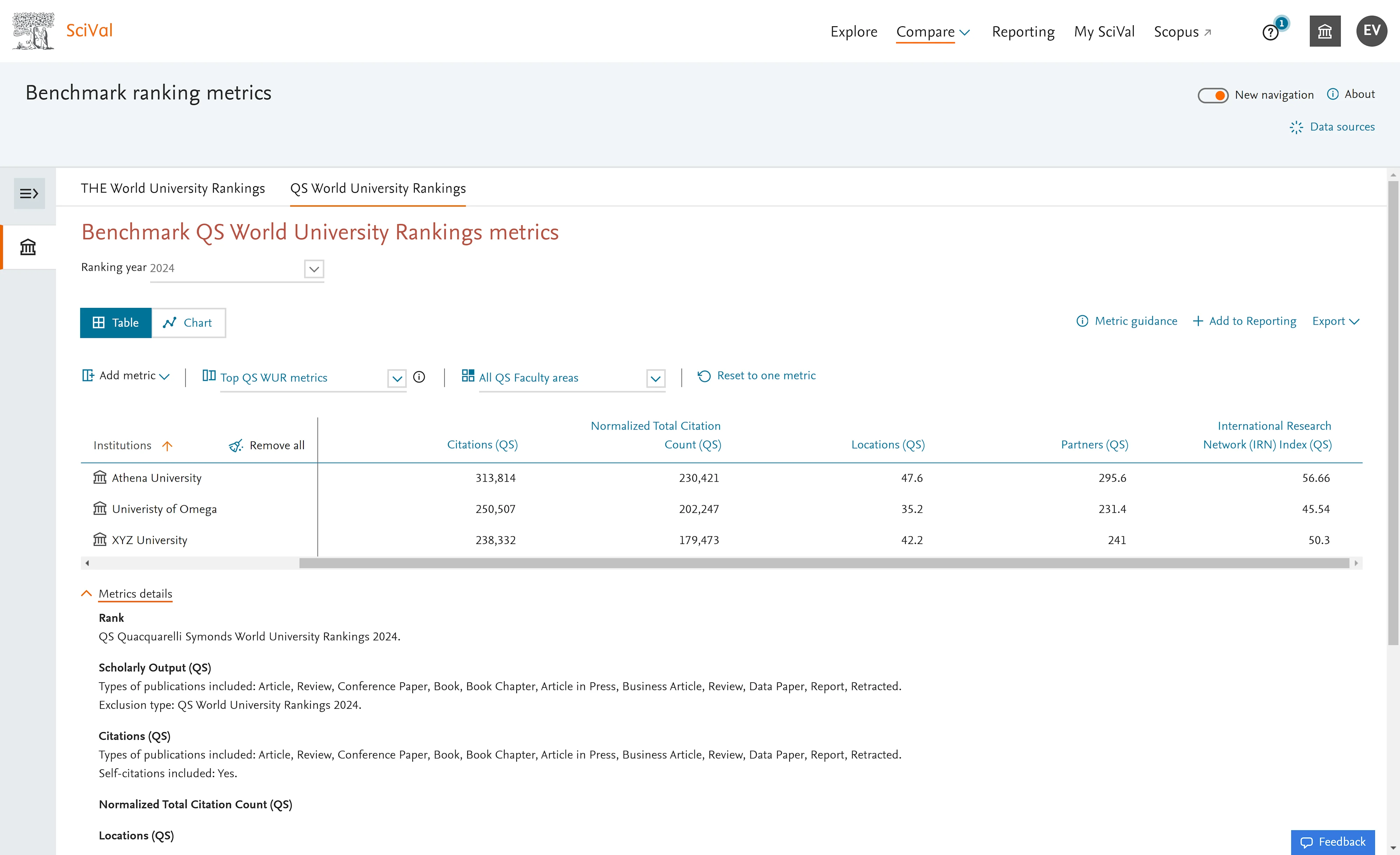Click the info icon beside Top QS WUR metrics
The width and height of the screenshot is (1400, 855).
tap(419, 377)
